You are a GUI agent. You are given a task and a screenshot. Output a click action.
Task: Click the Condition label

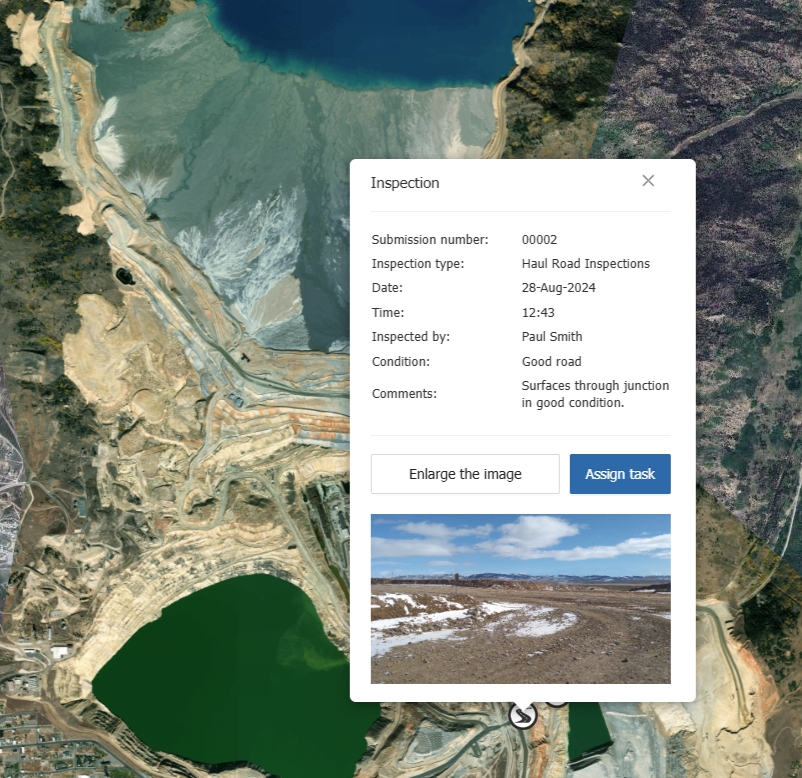(401, 362)
